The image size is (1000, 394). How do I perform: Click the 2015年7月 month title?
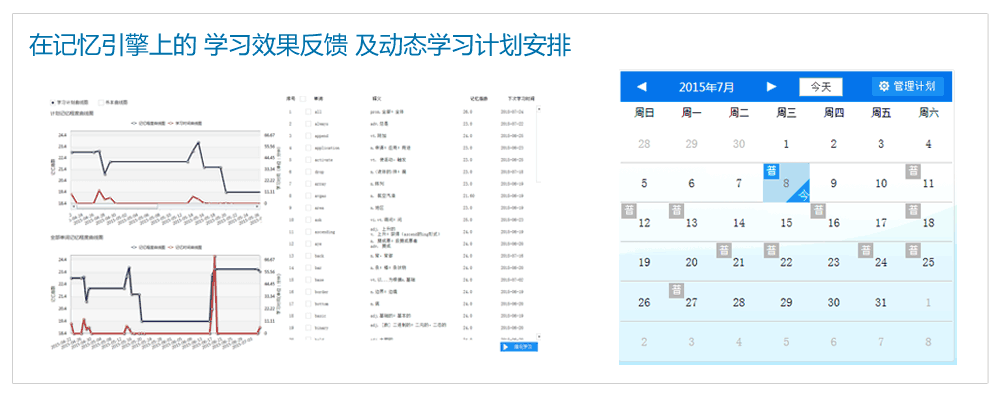[706, 87]
